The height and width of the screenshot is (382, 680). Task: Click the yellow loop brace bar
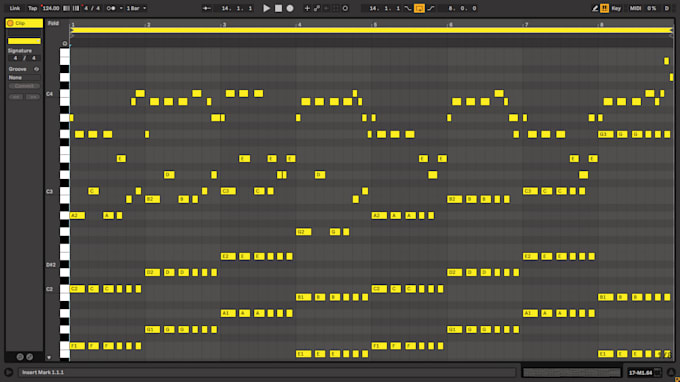371,30
